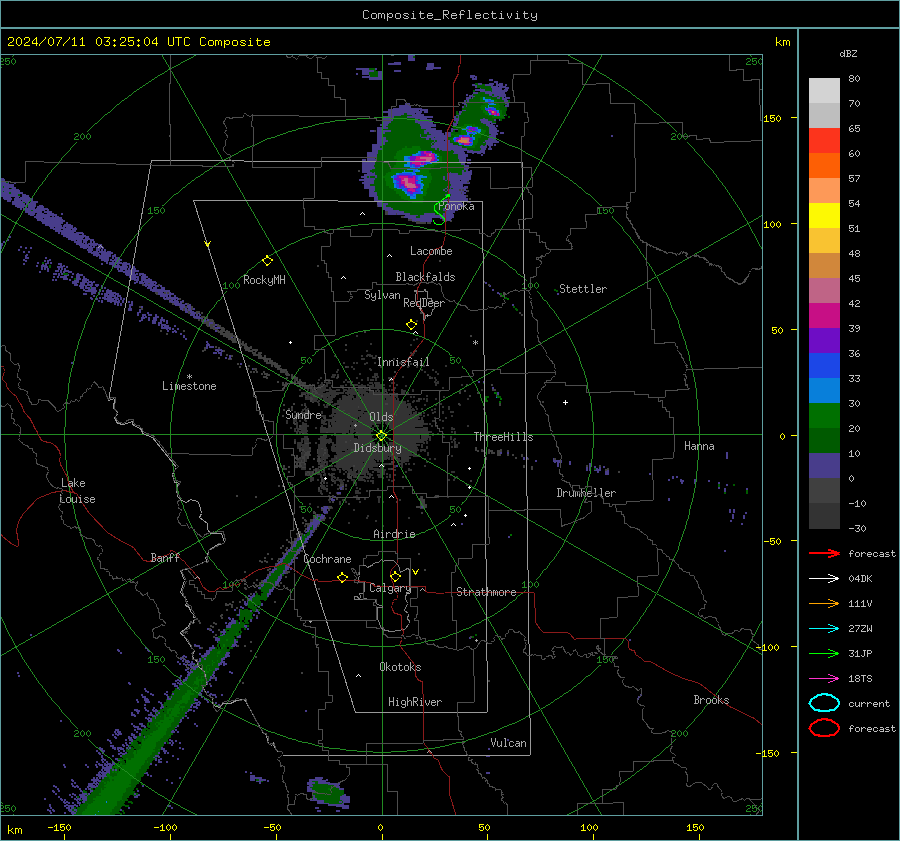
Task: Click the light gray 80 dBZ swatch
Action: tap(824, 91)
